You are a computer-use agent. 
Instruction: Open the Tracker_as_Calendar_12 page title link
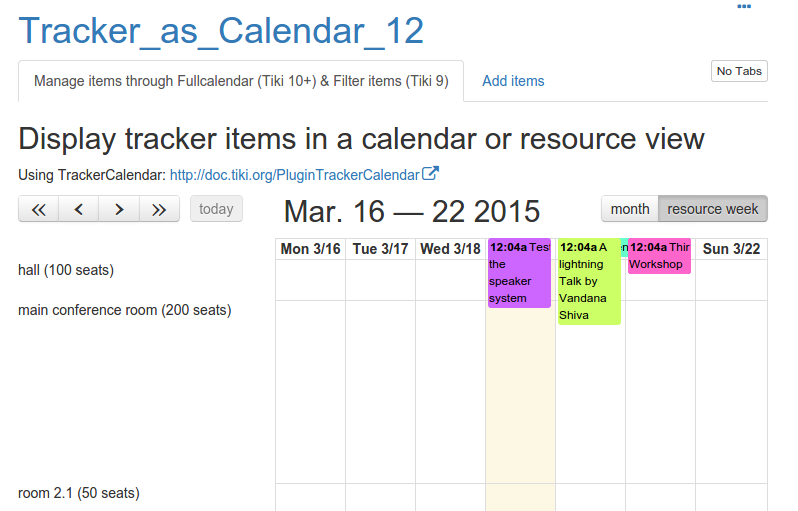pos(221,31)
